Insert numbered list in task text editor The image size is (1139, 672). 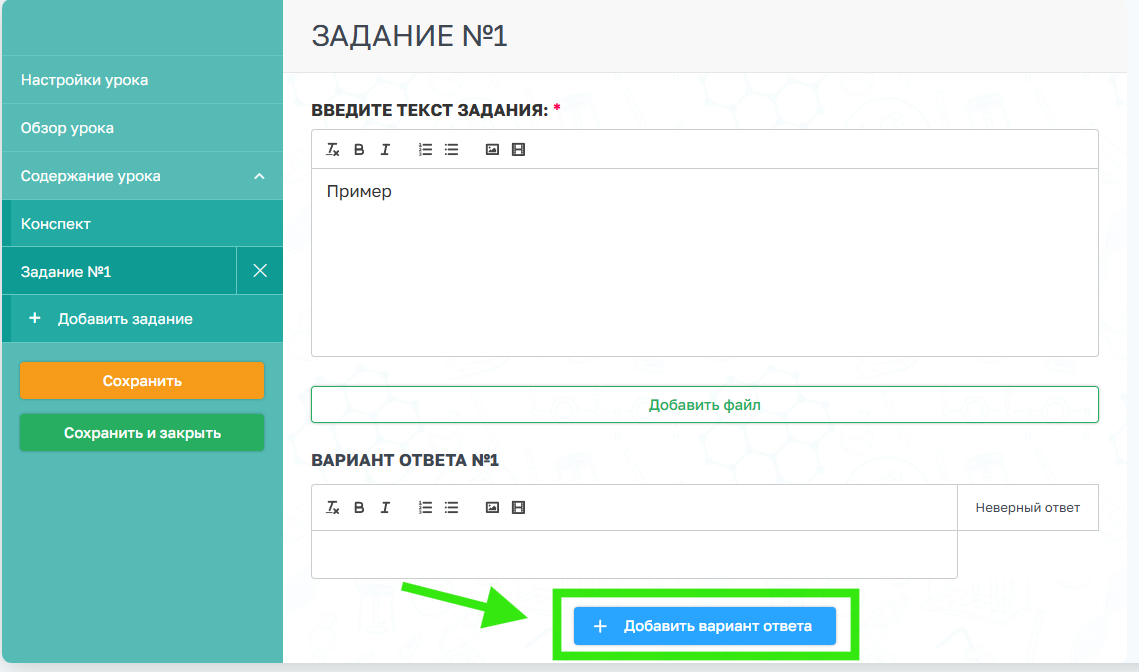pyautogui.click(x=425, y=150)
